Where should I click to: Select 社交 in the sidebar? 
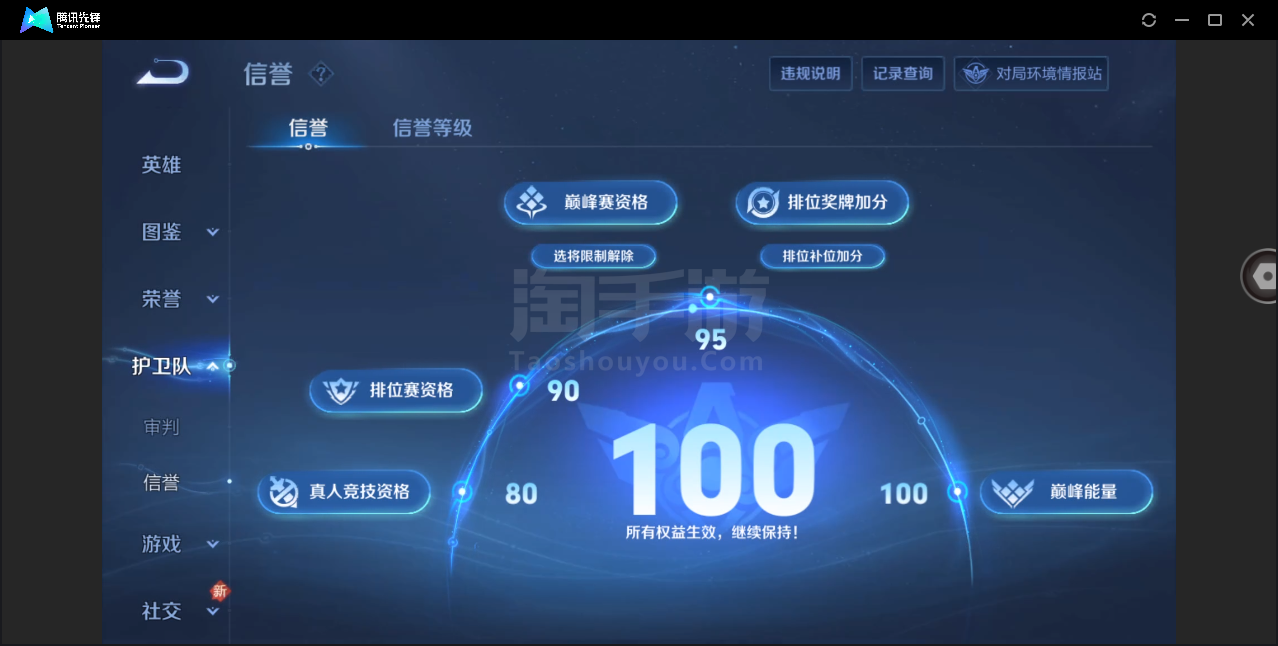(x=161, y=611)
